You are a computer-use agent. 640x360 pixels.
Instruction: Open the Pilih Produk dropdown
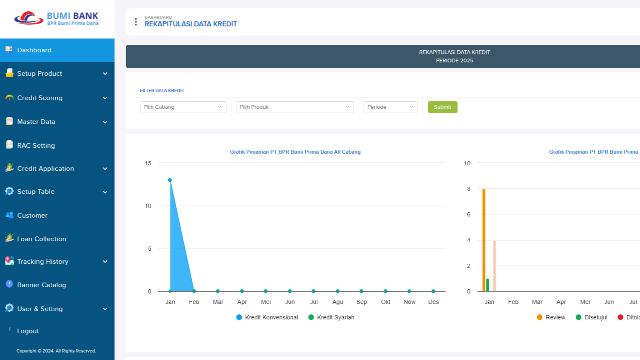295,107
